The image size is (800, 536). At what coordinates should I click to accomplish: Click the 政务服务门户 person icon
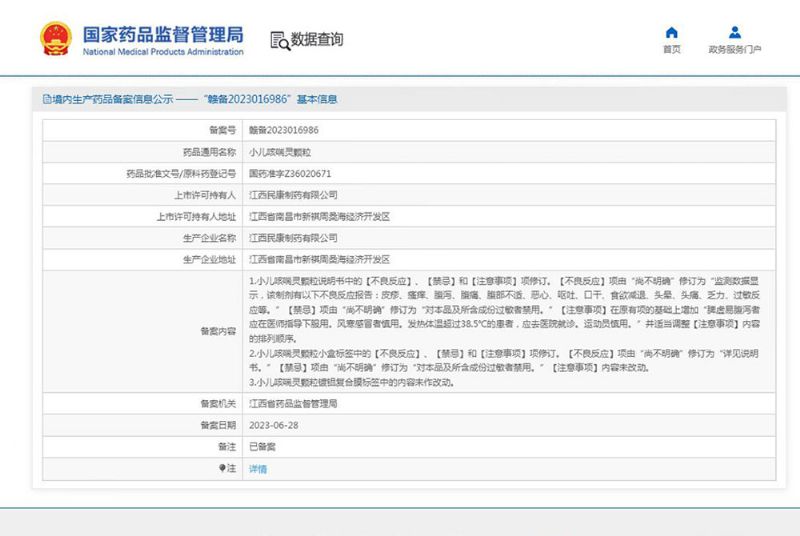[x=735, y=32]
